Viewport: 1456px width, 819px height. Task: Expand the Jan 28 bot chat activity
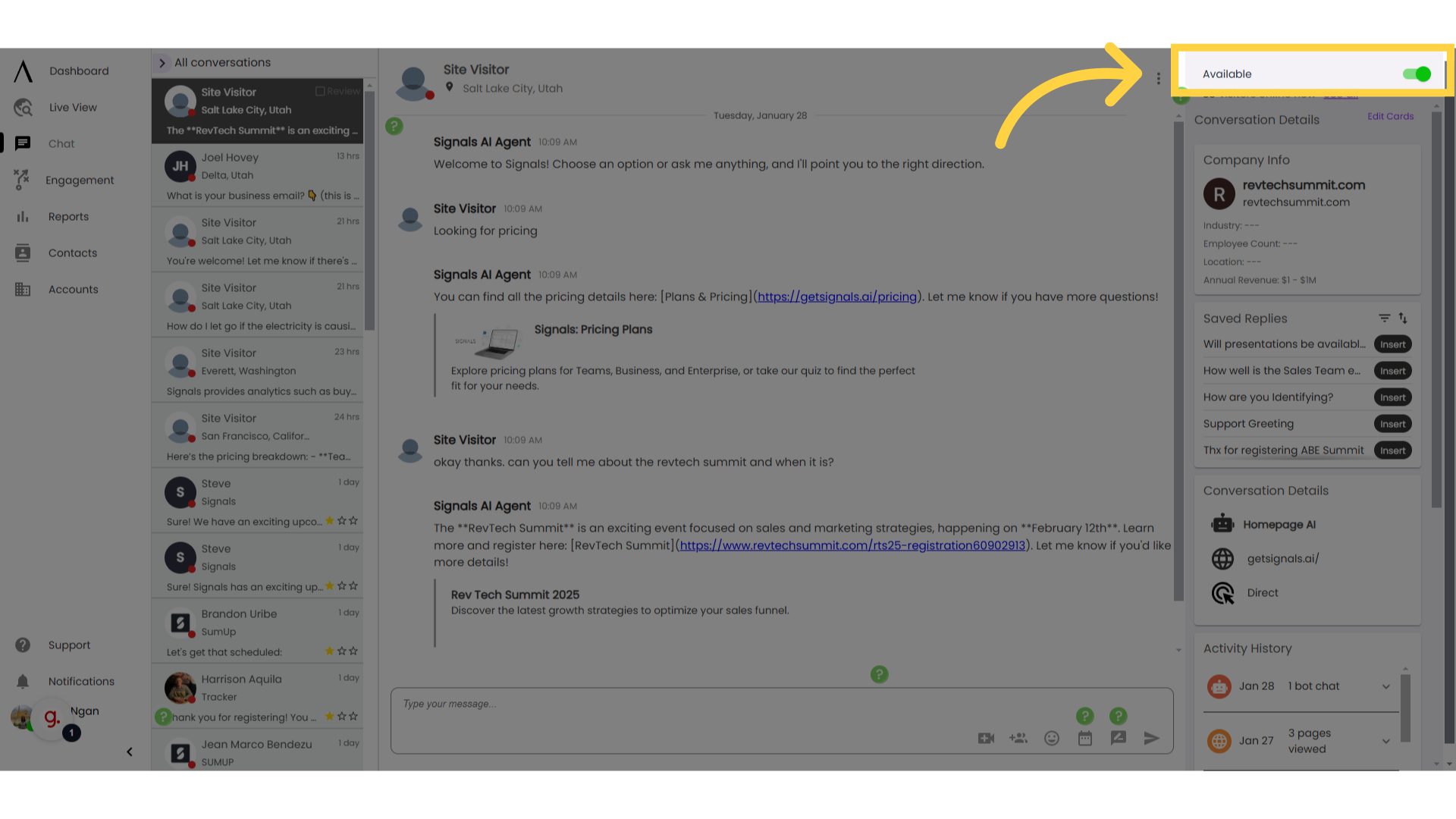[1386, 686]
